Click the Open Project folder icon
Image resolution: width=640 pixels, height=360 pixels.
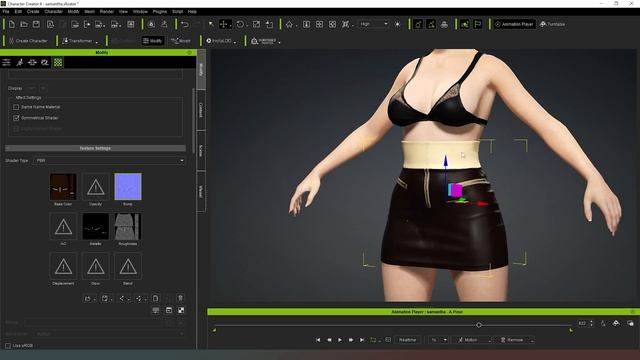24,24
